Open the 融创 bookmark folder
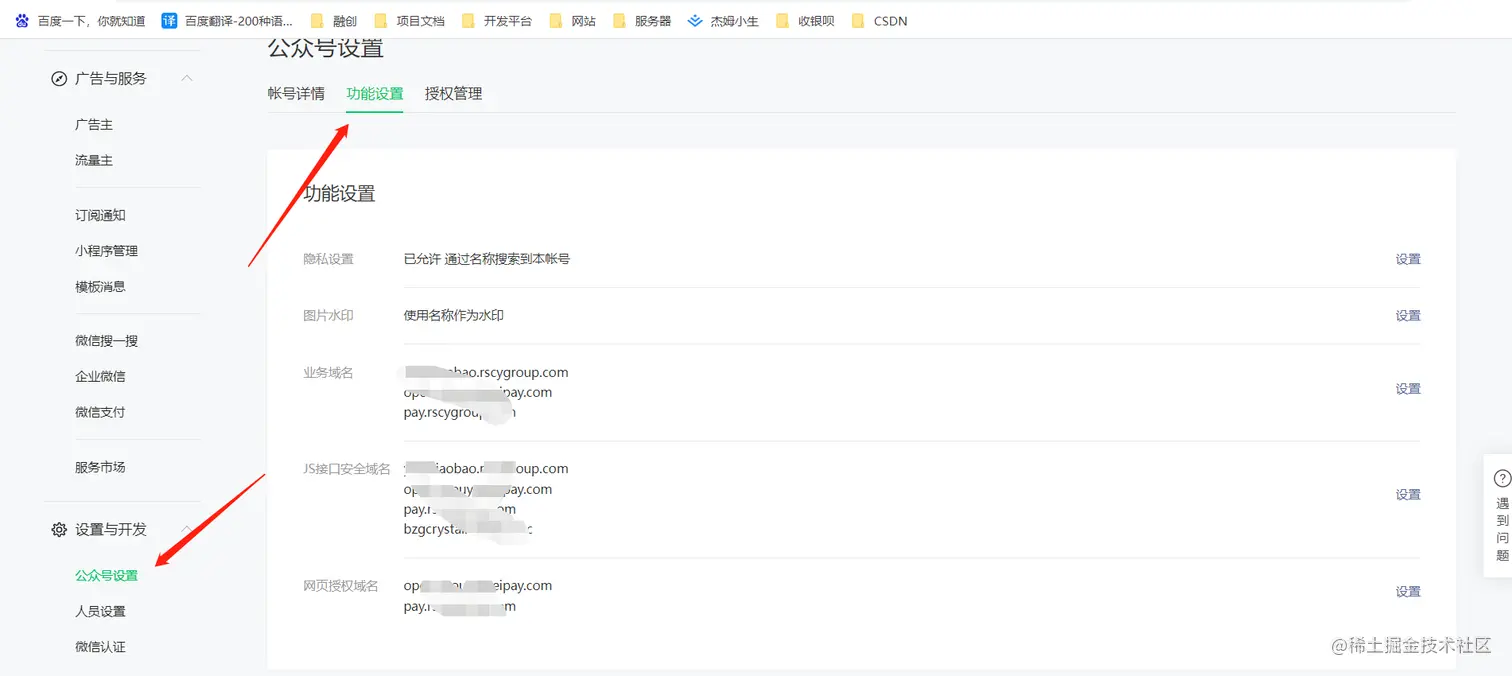The height and width of the screenshot is (676, 1512). click(x=334, y=21)
